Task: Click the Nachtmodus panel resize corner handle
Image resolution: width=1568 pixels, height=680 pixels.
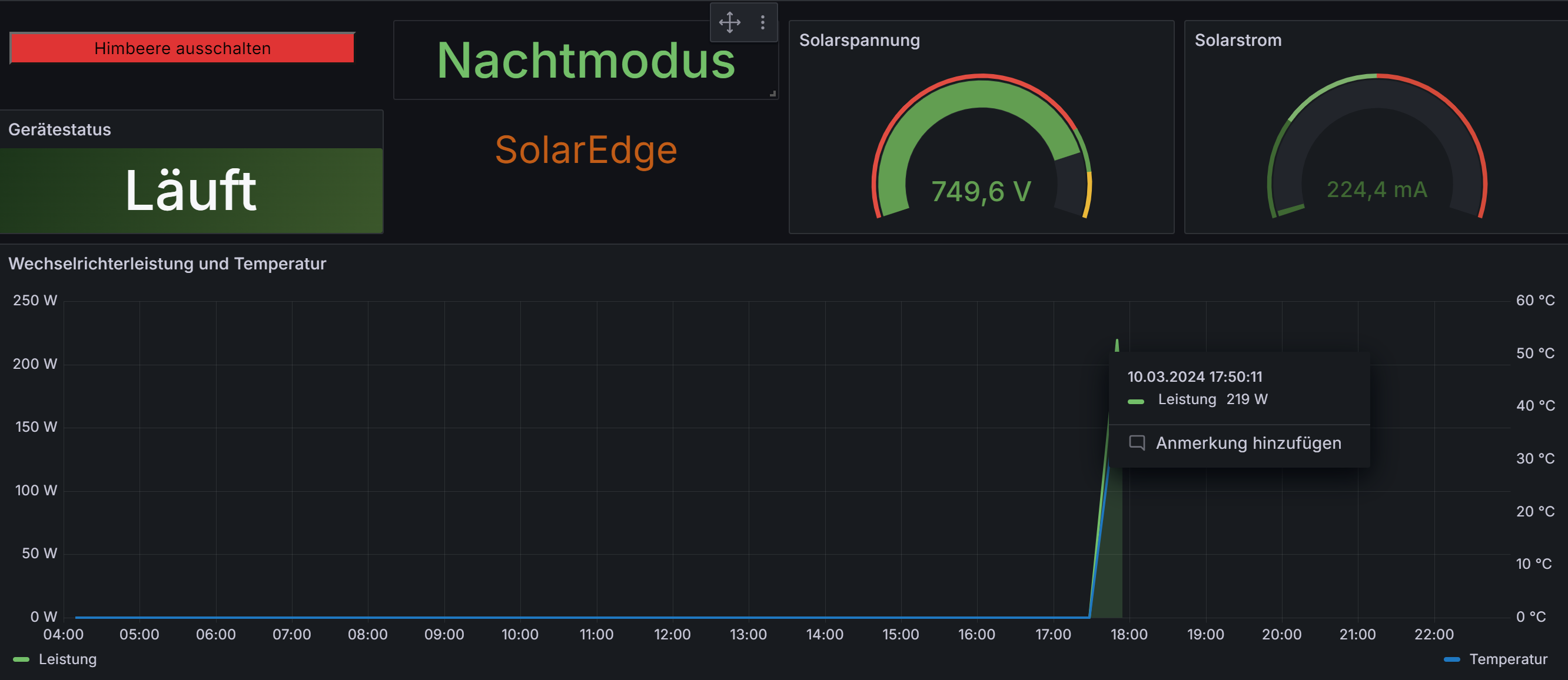Action: tap(772, 94)
